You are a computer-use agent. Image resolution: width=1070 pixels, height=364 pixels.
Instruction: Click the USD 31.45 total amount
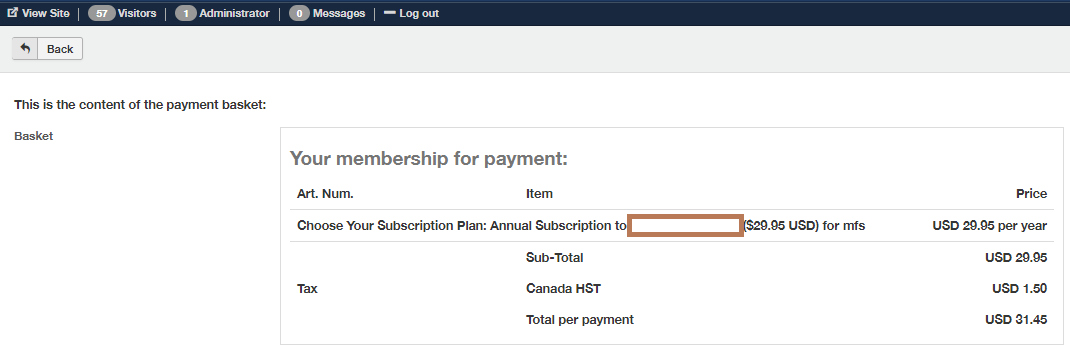tap(1016, 320)
